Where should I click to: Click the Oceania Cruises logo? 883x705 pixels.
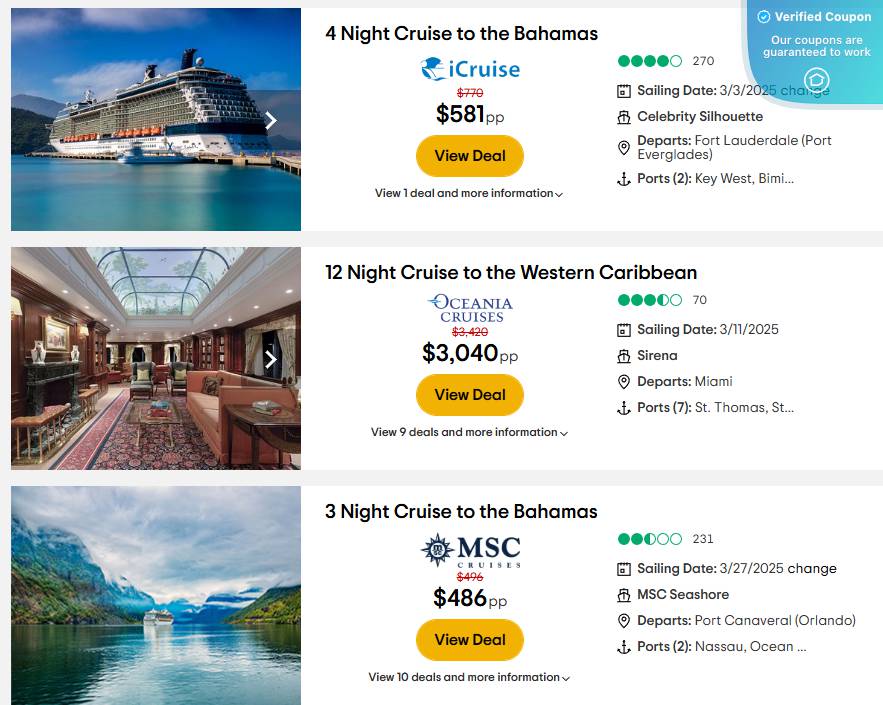[469, 307]
